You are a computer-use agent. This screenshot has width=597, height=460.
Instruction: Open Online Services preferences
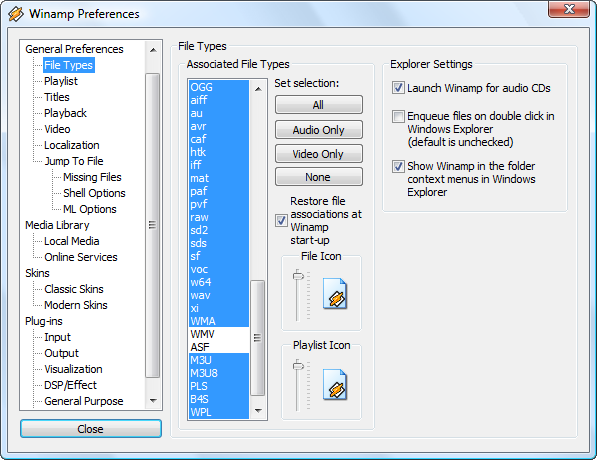(81, 257)
